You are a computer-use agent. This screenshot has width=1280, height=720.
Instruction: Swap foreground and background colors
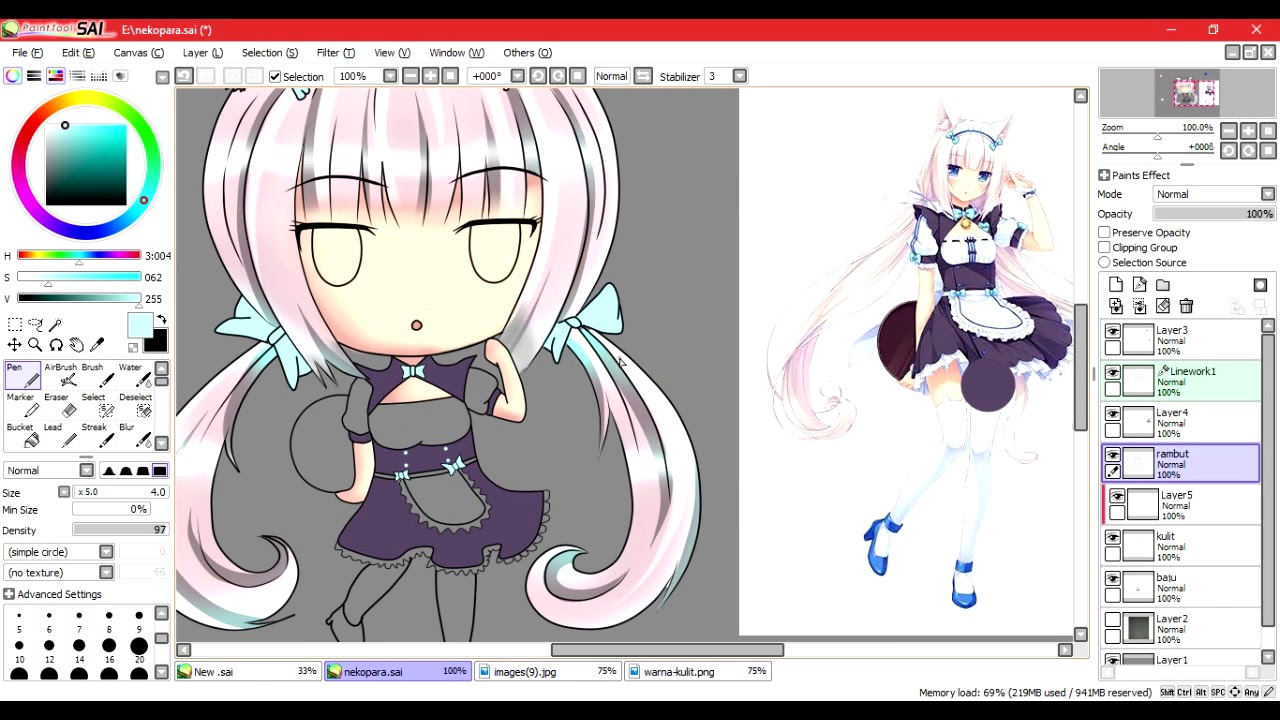(x=161, y=320)
